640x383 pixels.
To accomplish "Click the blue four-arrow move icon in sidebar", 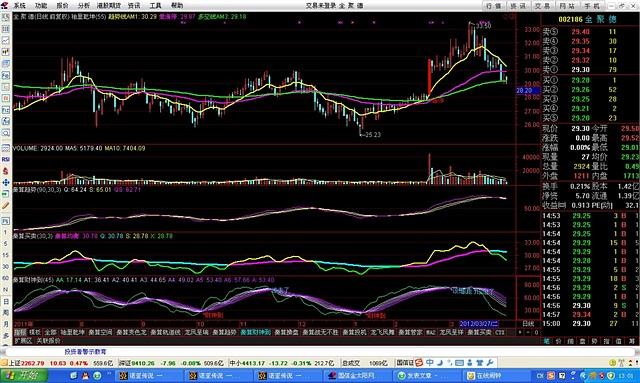I will point(6,182).
